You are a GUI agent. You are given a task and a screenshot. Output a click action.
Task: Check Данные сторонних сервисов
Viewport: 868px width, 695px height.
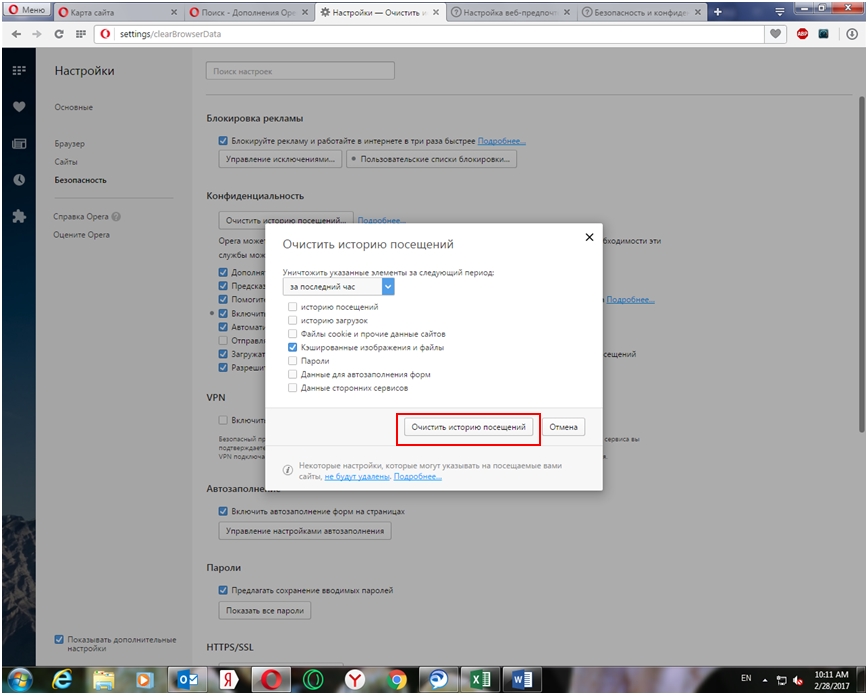pyautogui.click(x=292, y=388)
